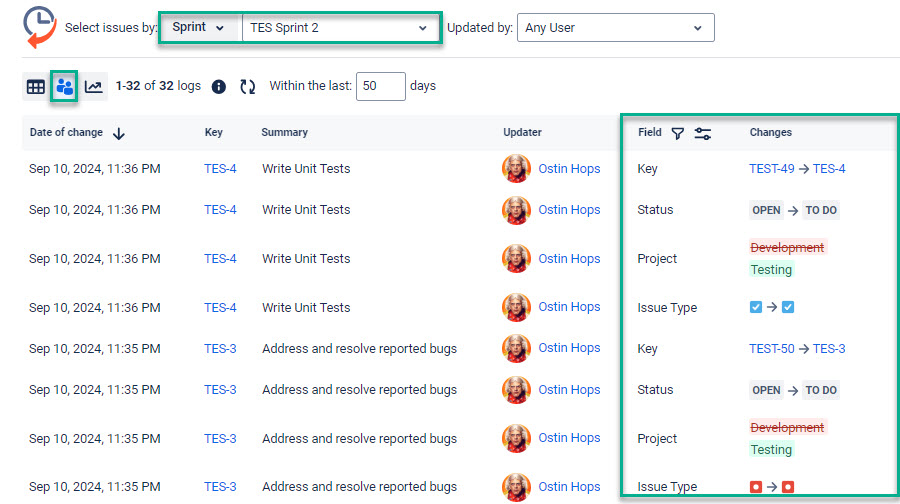
Task: Open the TES Sprint 2 dropdown
Action: click(338, 28)
